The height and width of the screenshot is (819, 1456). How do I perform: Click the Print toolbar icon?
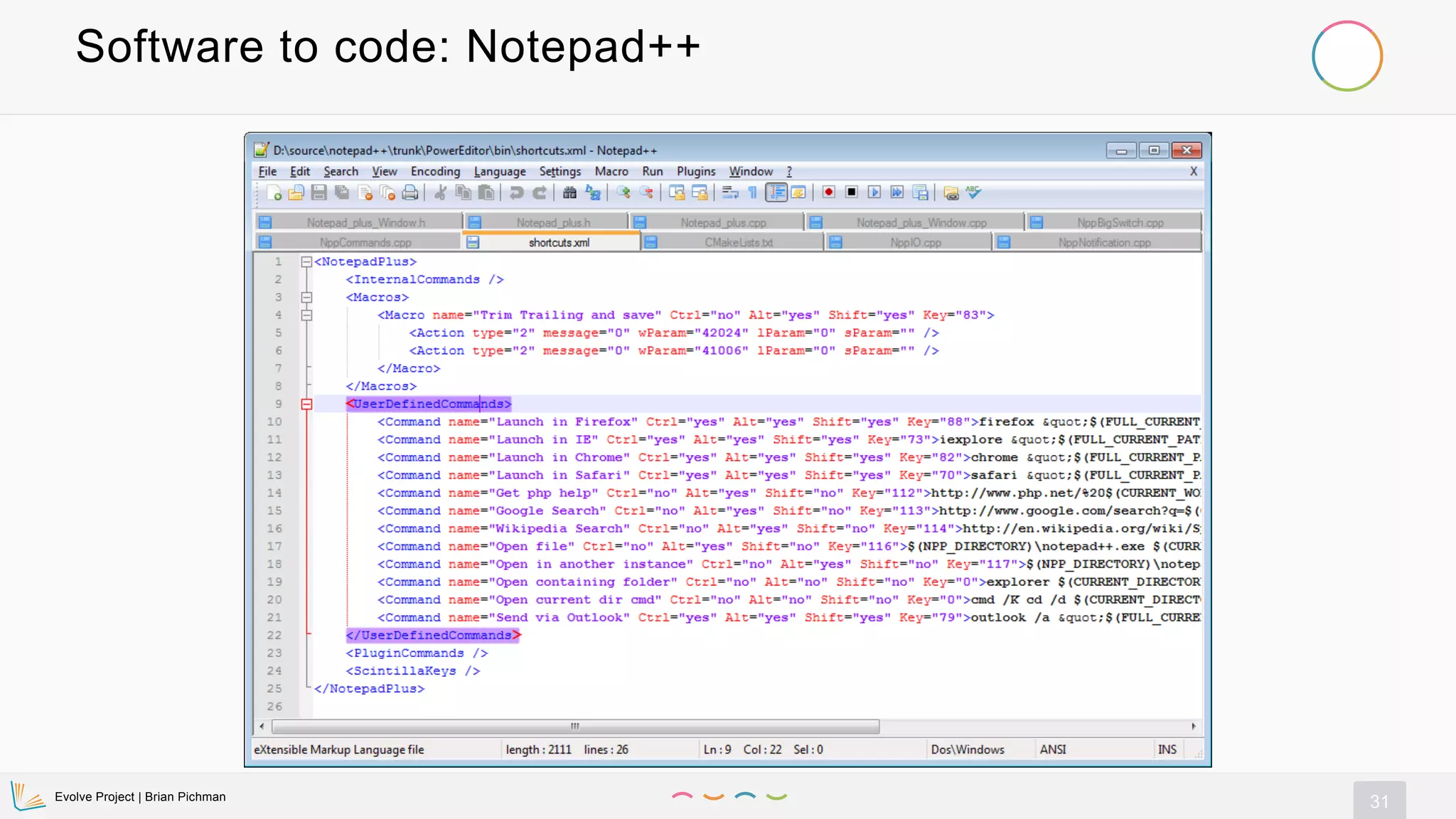coord(410,193)
